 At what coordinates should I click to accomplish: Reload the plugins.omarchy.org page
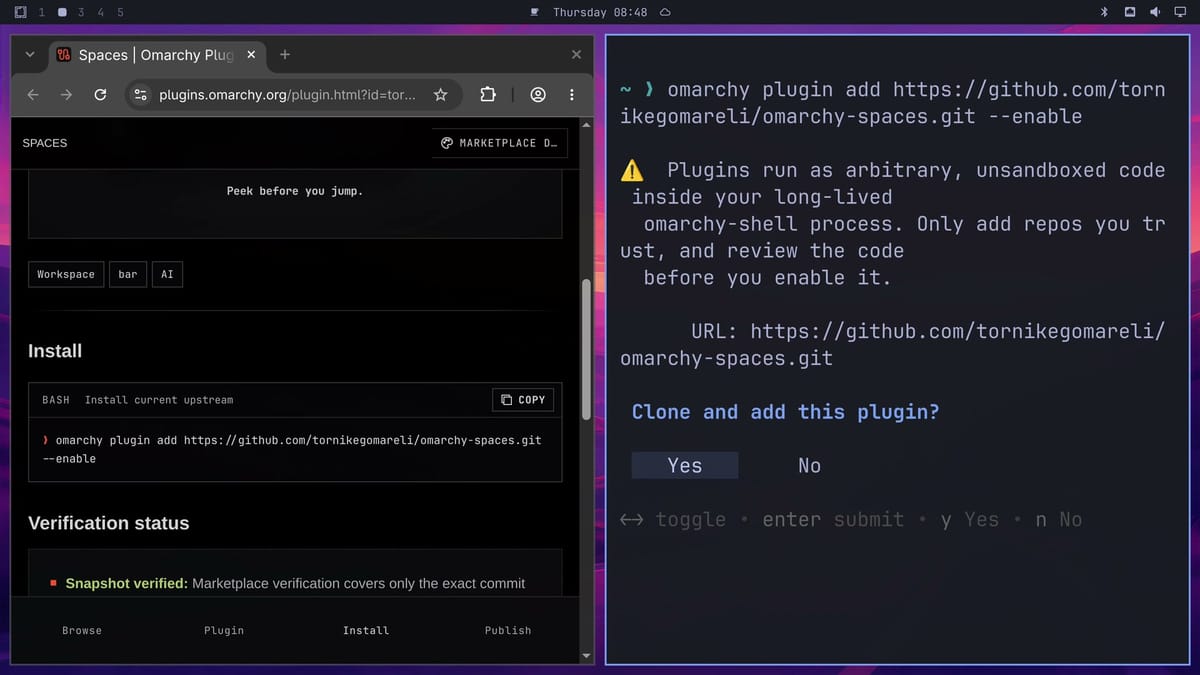pos(100,95)
